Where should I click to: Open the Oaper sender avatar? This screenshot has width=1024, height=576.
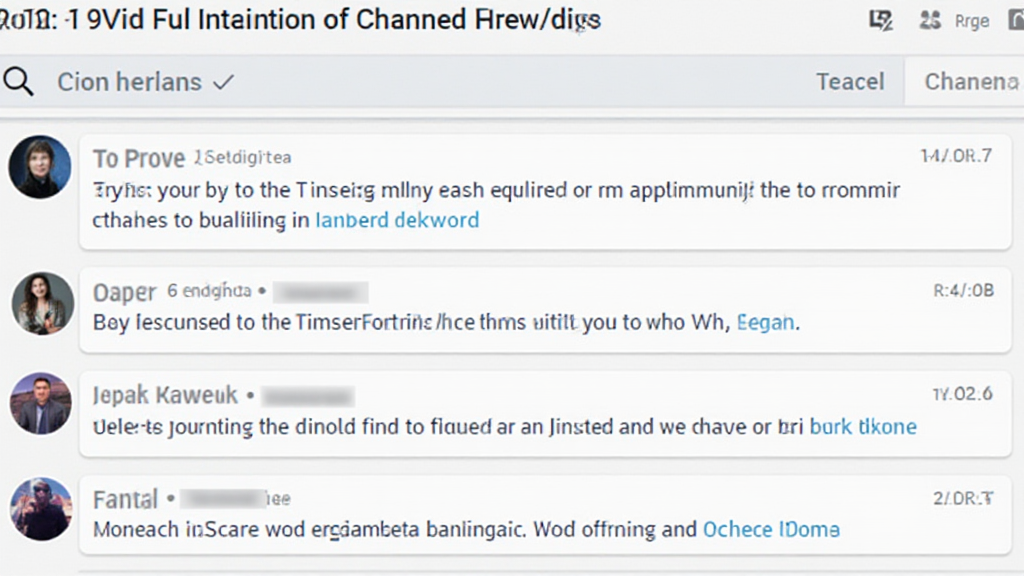[43, 303]
